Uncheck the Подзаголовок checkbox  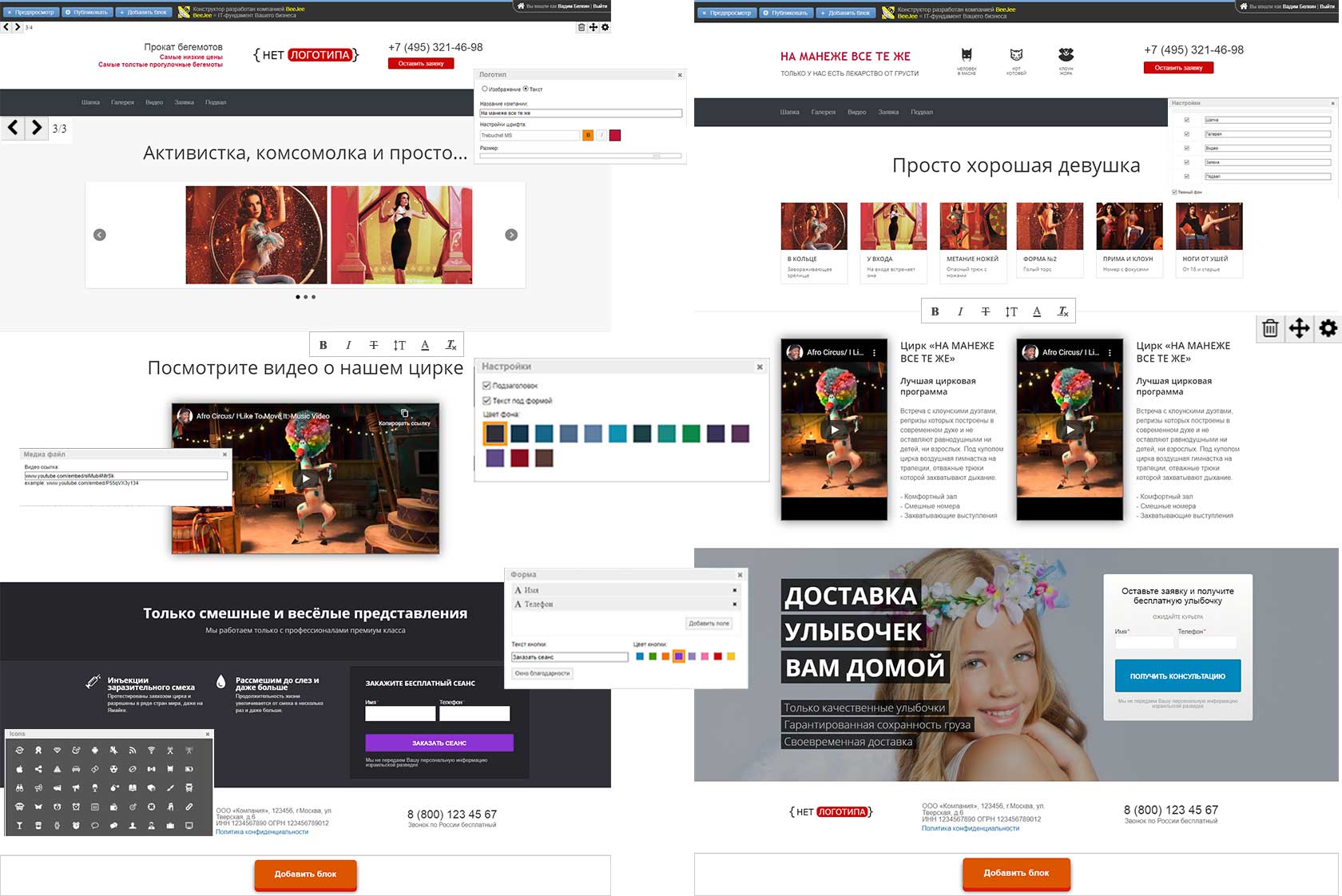[486, 386]
